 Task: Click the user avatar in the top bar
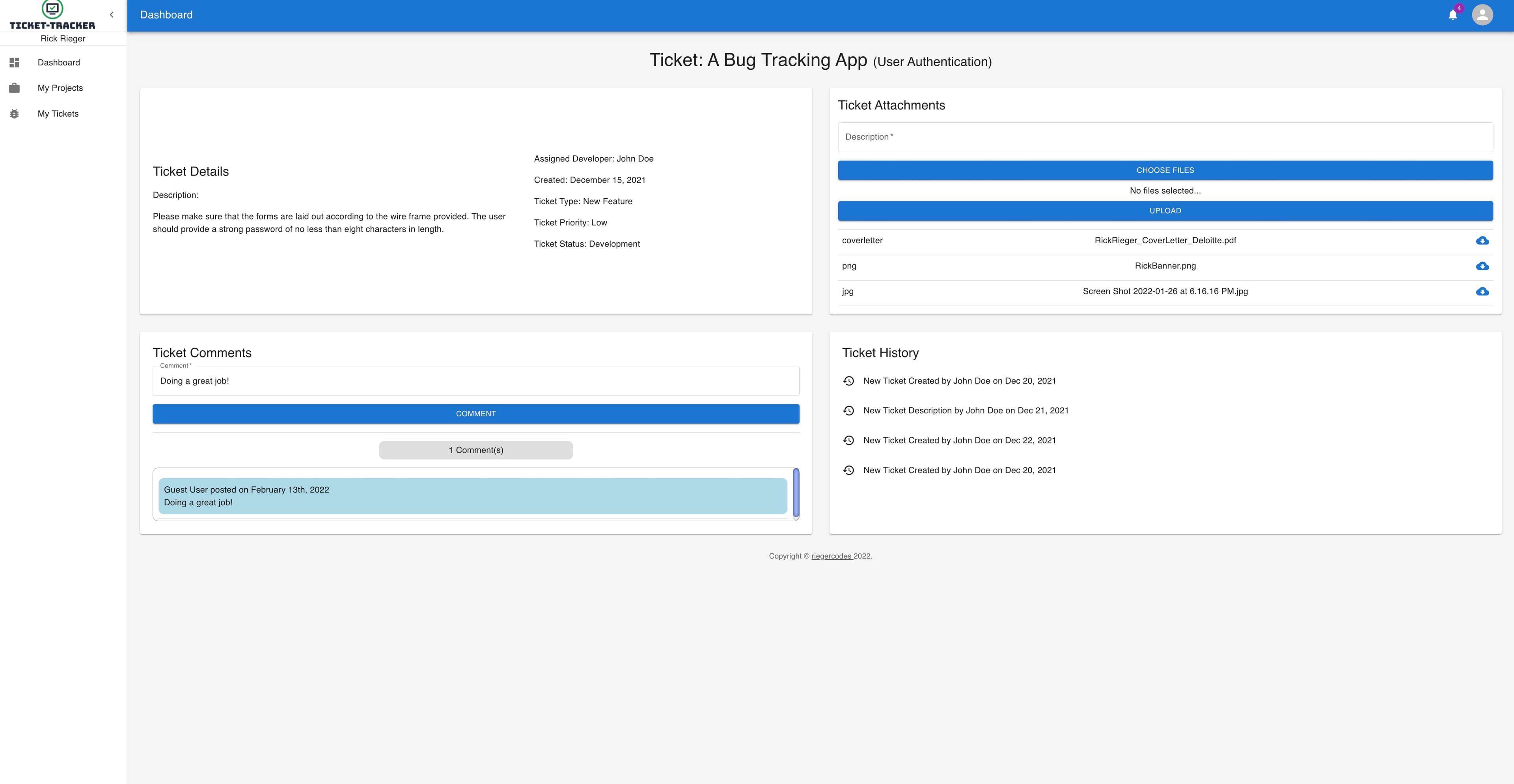[1483, 14]
